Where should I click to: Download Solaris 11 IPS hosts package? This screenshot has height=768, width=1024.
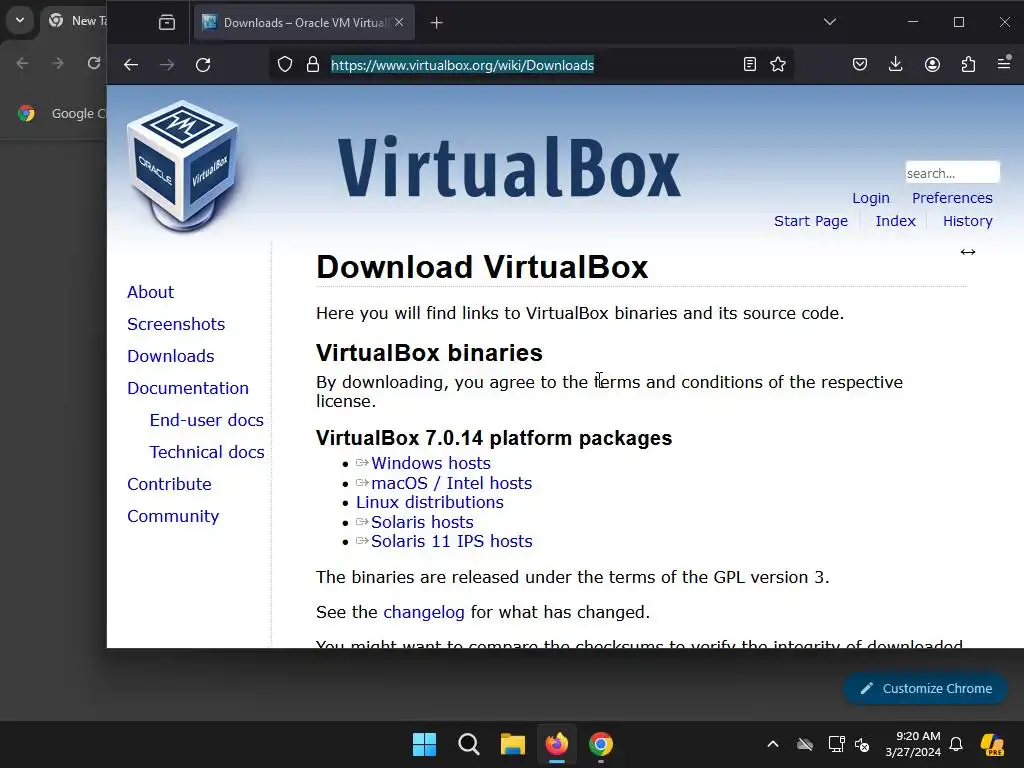(451, 541)
